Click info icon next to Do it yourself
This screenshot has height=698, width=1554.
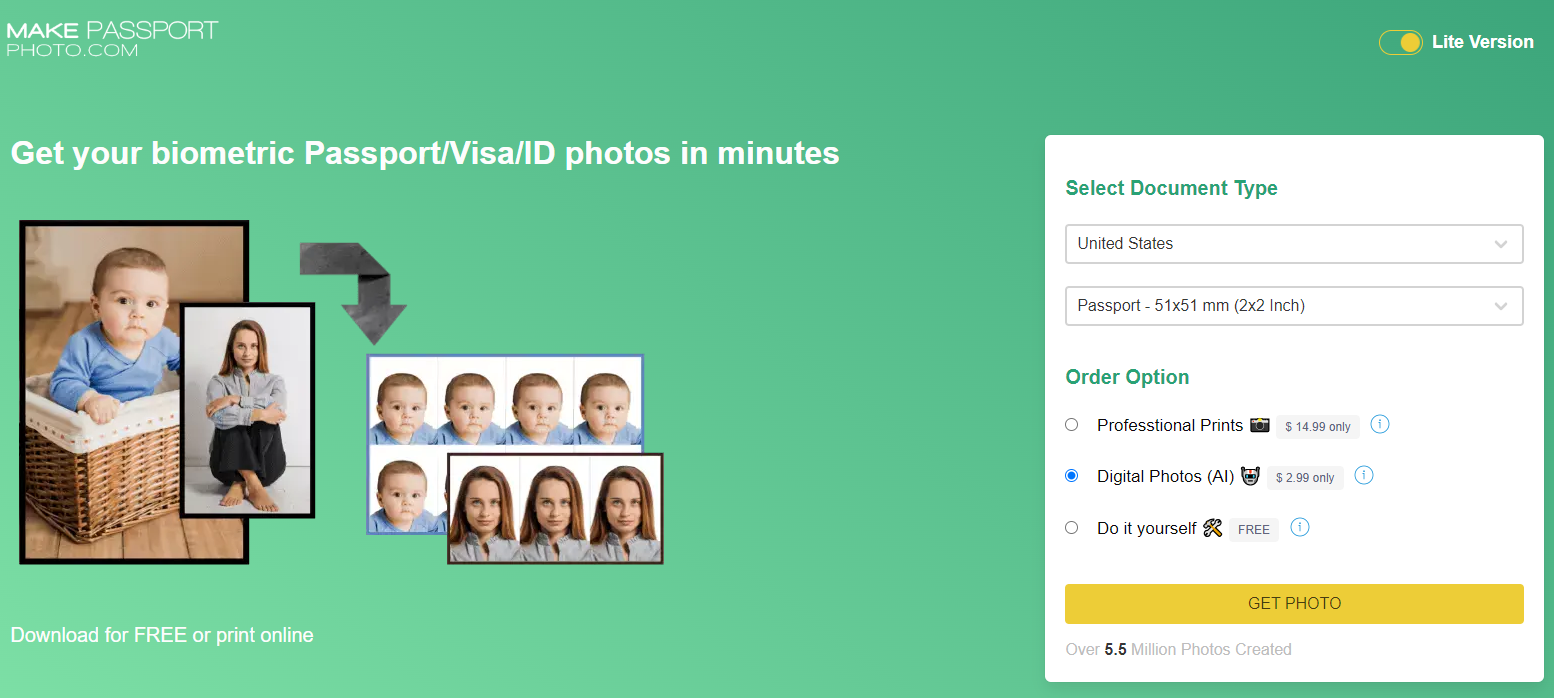(1300, 527)
